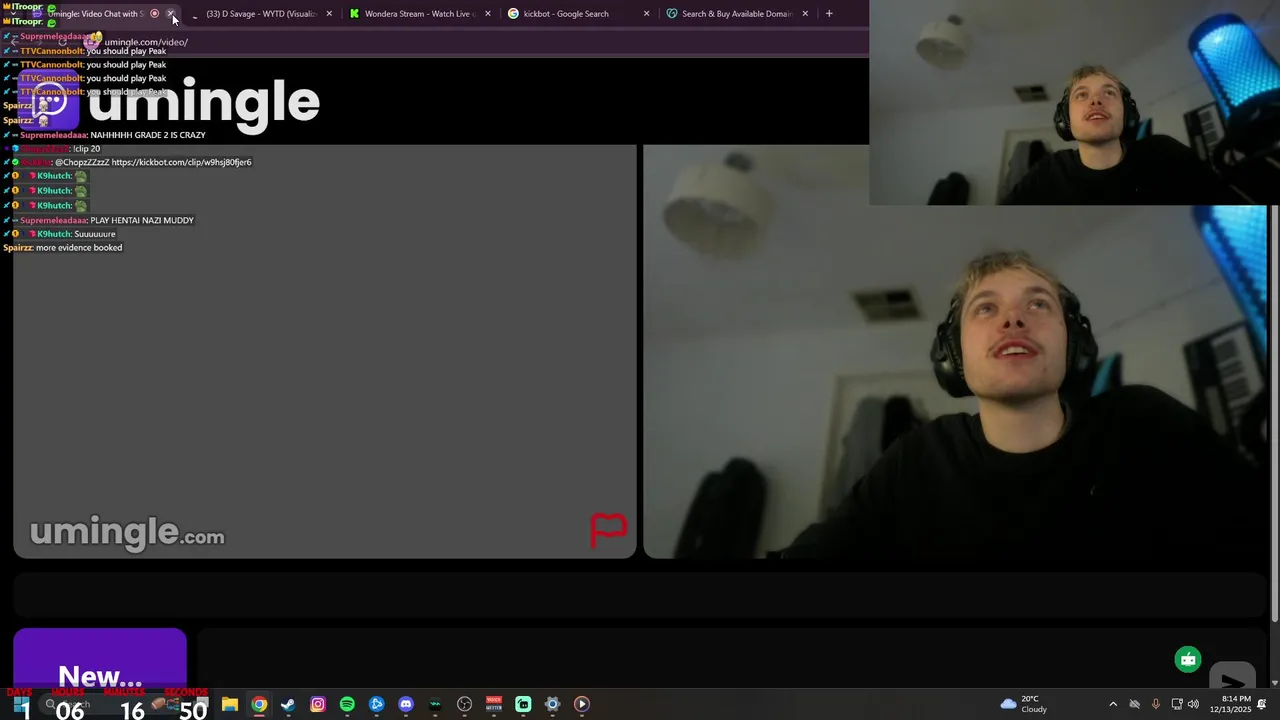
Task: Switch to the Search & Buy Available Domain tab
Action: pos(737,14)
